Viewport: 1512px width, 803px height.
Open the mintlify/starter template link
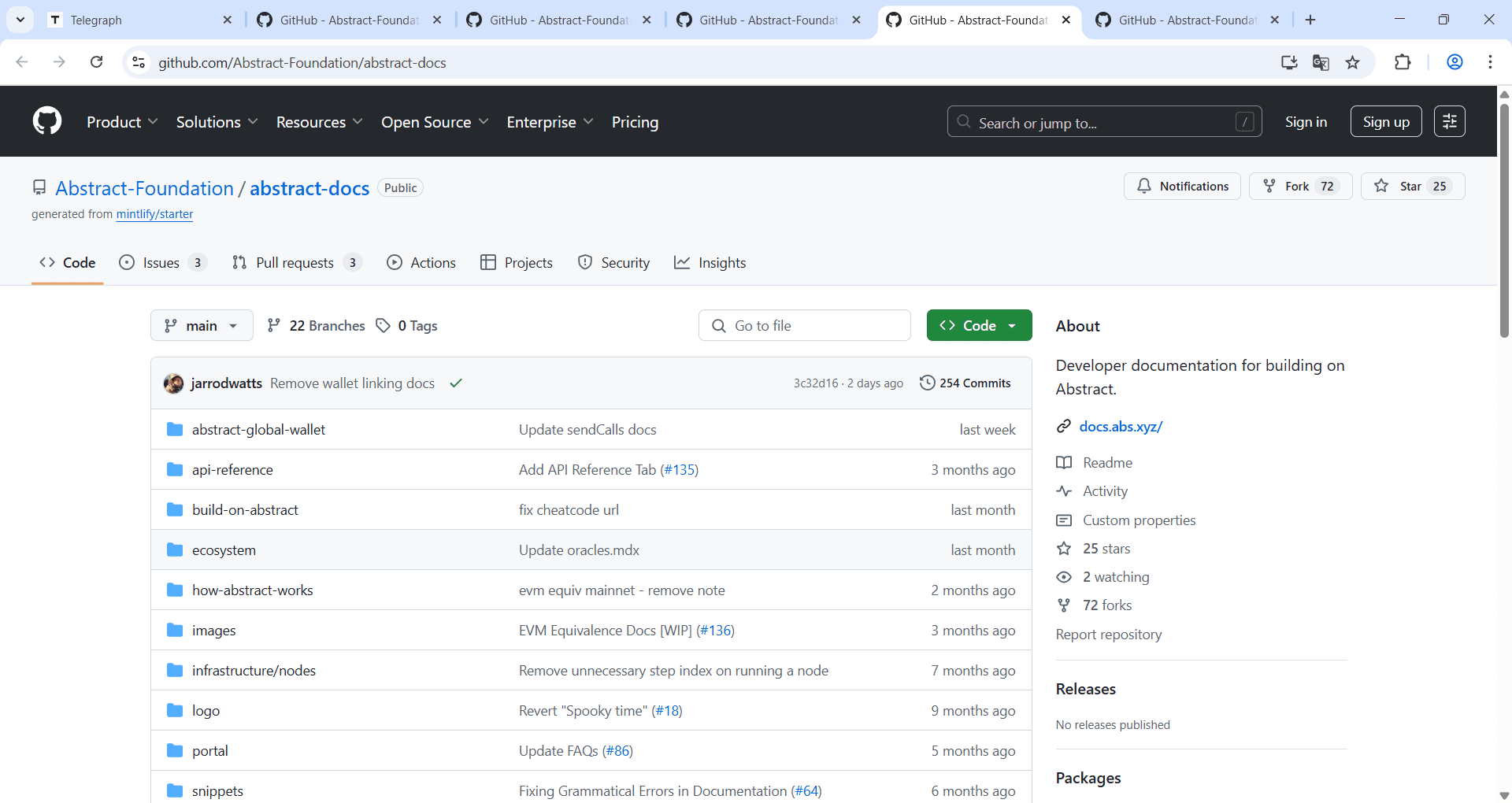click(x=154, y=214)
